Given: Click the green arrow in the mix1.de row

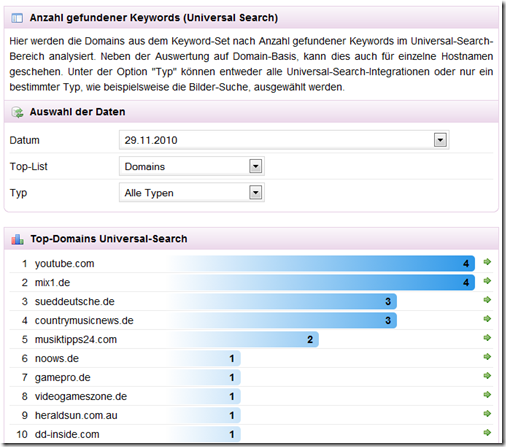Looking at the screenshot, I should 487,281.
